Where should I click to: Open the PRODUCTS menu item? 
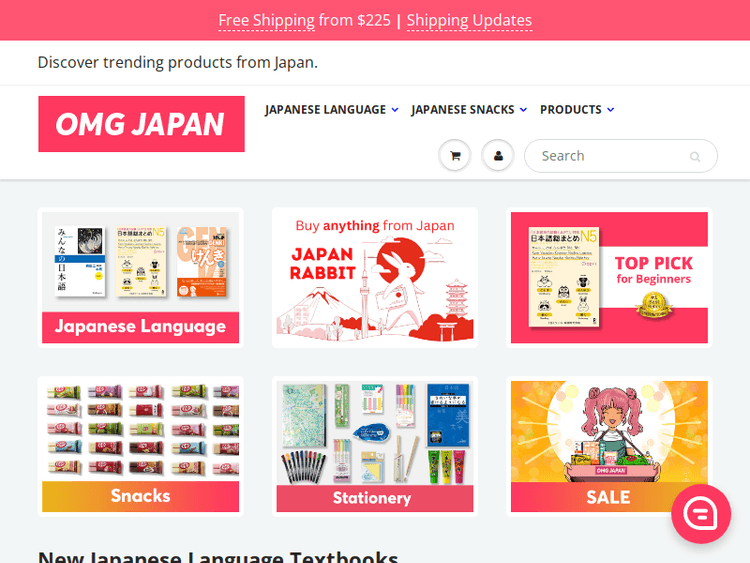[571, 110]
